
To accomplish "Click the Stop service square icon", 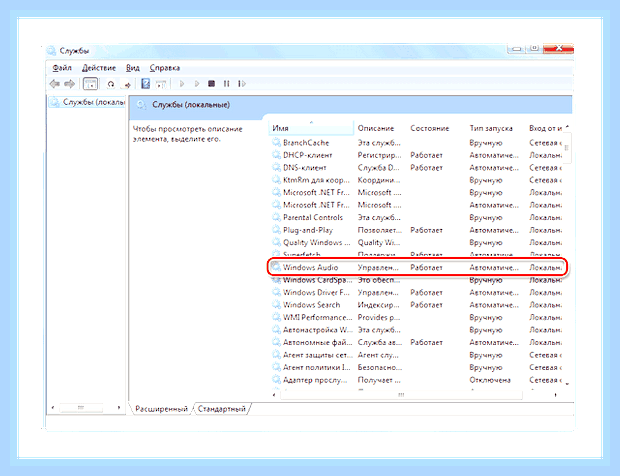I will click(212, 83).
